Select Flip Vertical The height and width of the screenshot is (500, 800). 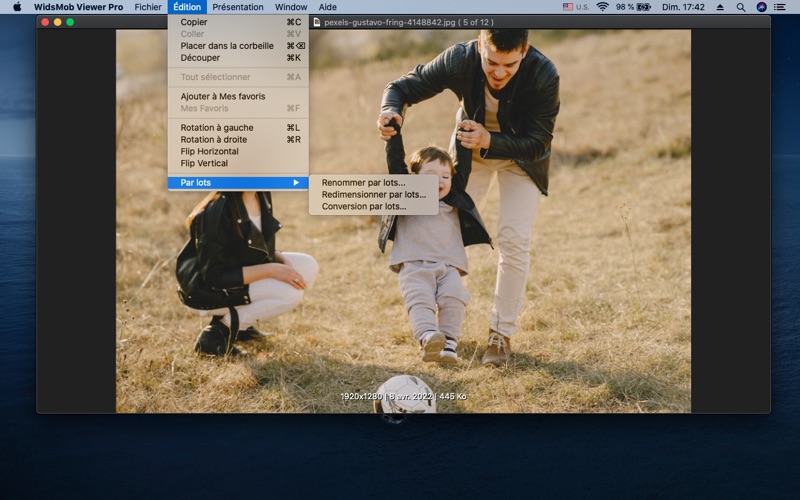pyautogui.click(x=238, y=163)
